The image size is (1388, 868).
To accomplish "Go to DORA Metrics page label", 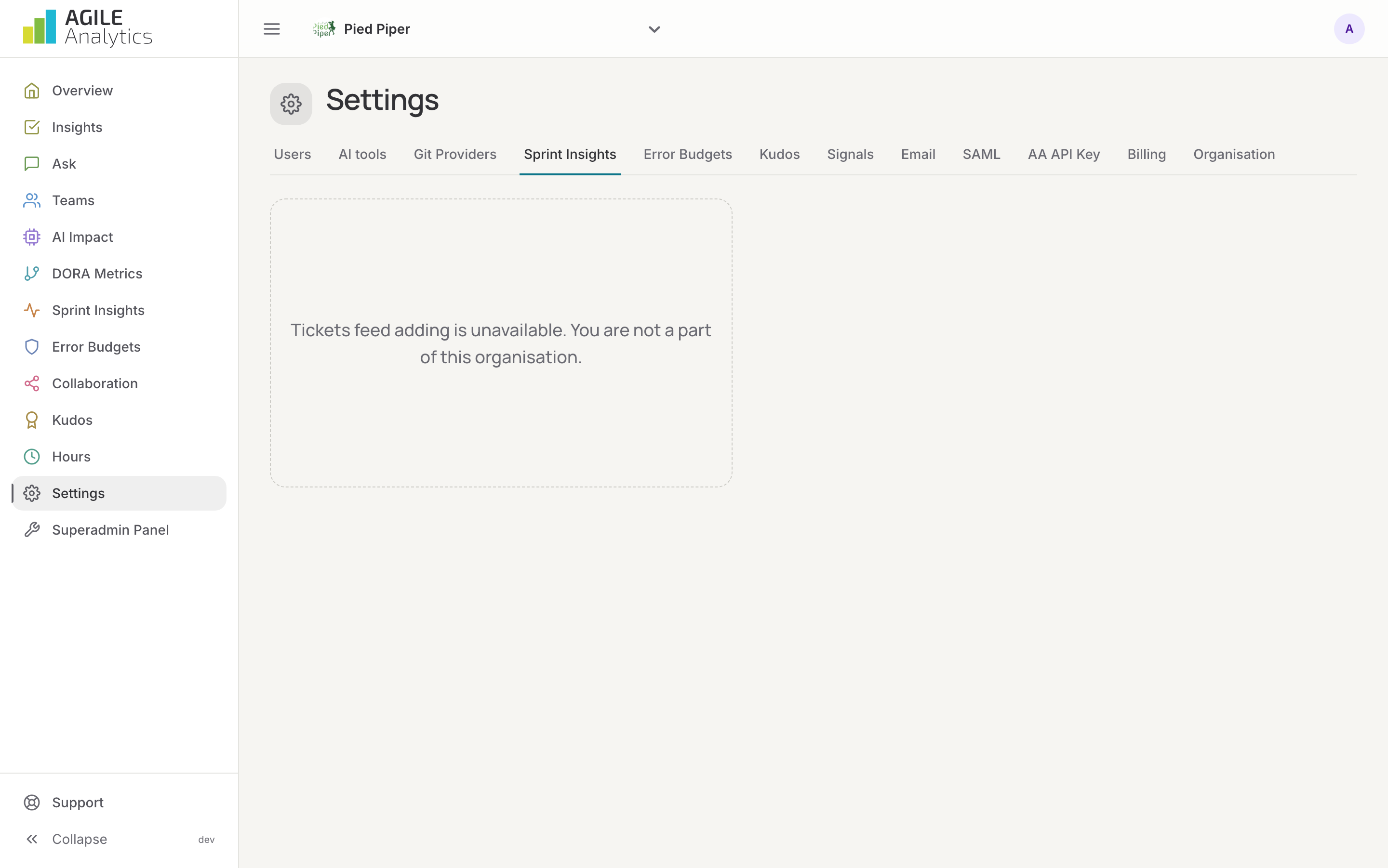I will pos(97,274).
